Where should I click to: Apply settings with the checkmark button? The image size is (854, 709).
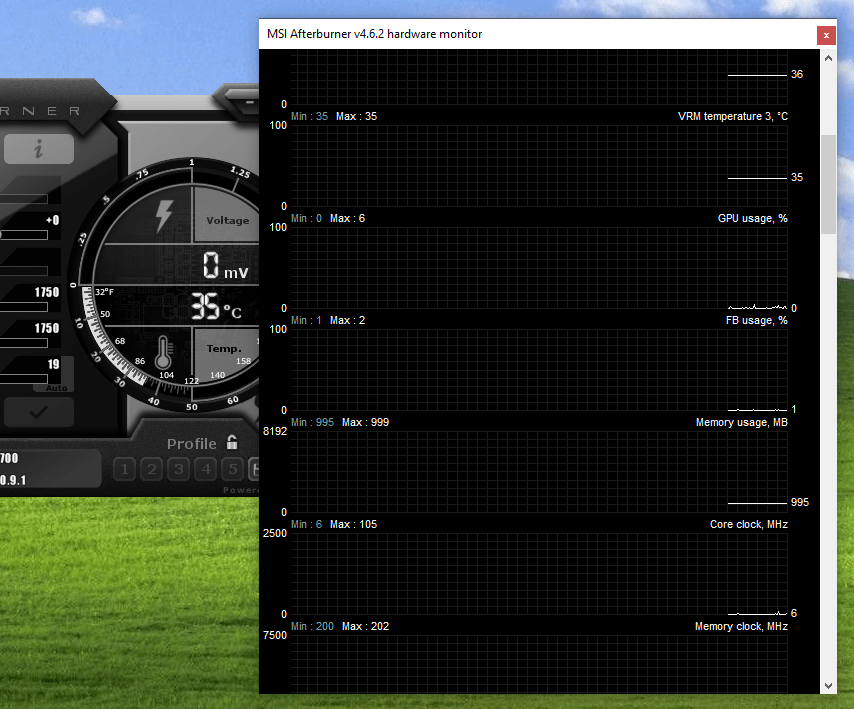click(x=39, y=412)
